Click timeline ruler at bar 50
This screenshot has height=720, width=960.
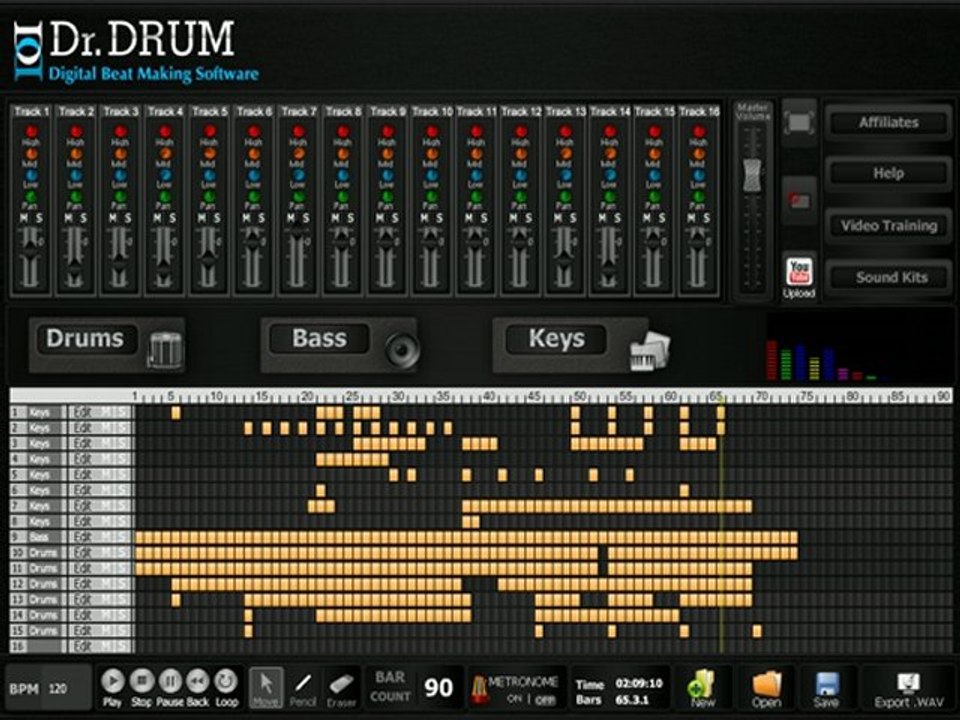point(579,396)
